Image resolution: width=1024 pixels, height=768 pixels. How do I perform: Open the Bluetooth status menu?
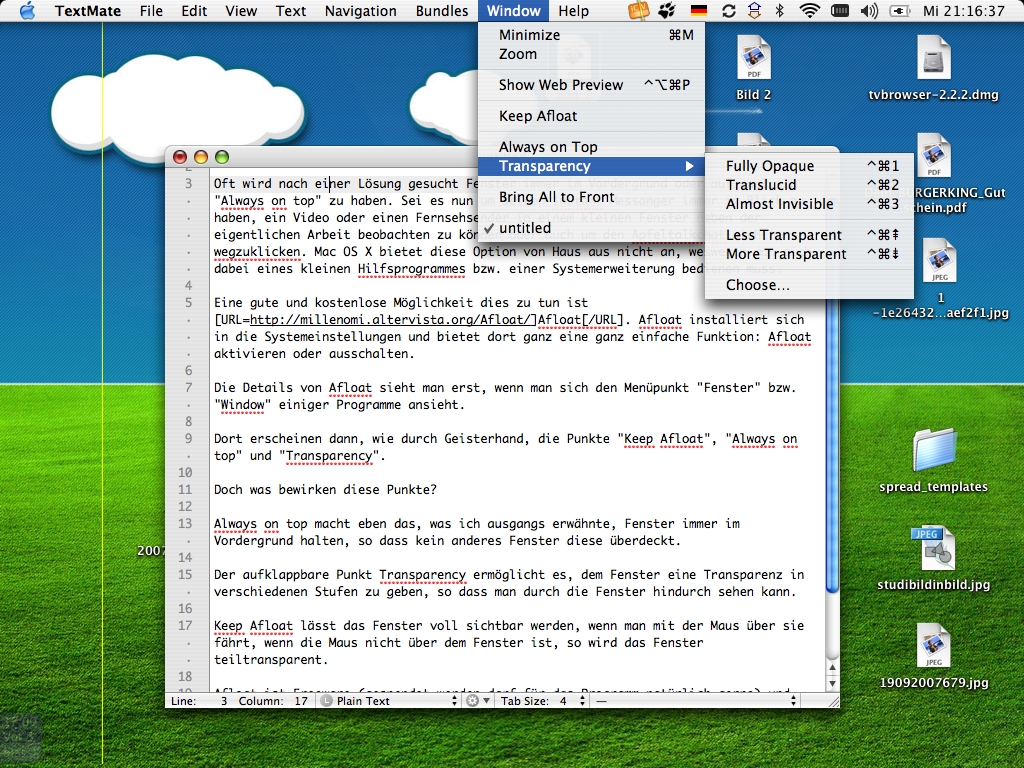coord(779,10)
